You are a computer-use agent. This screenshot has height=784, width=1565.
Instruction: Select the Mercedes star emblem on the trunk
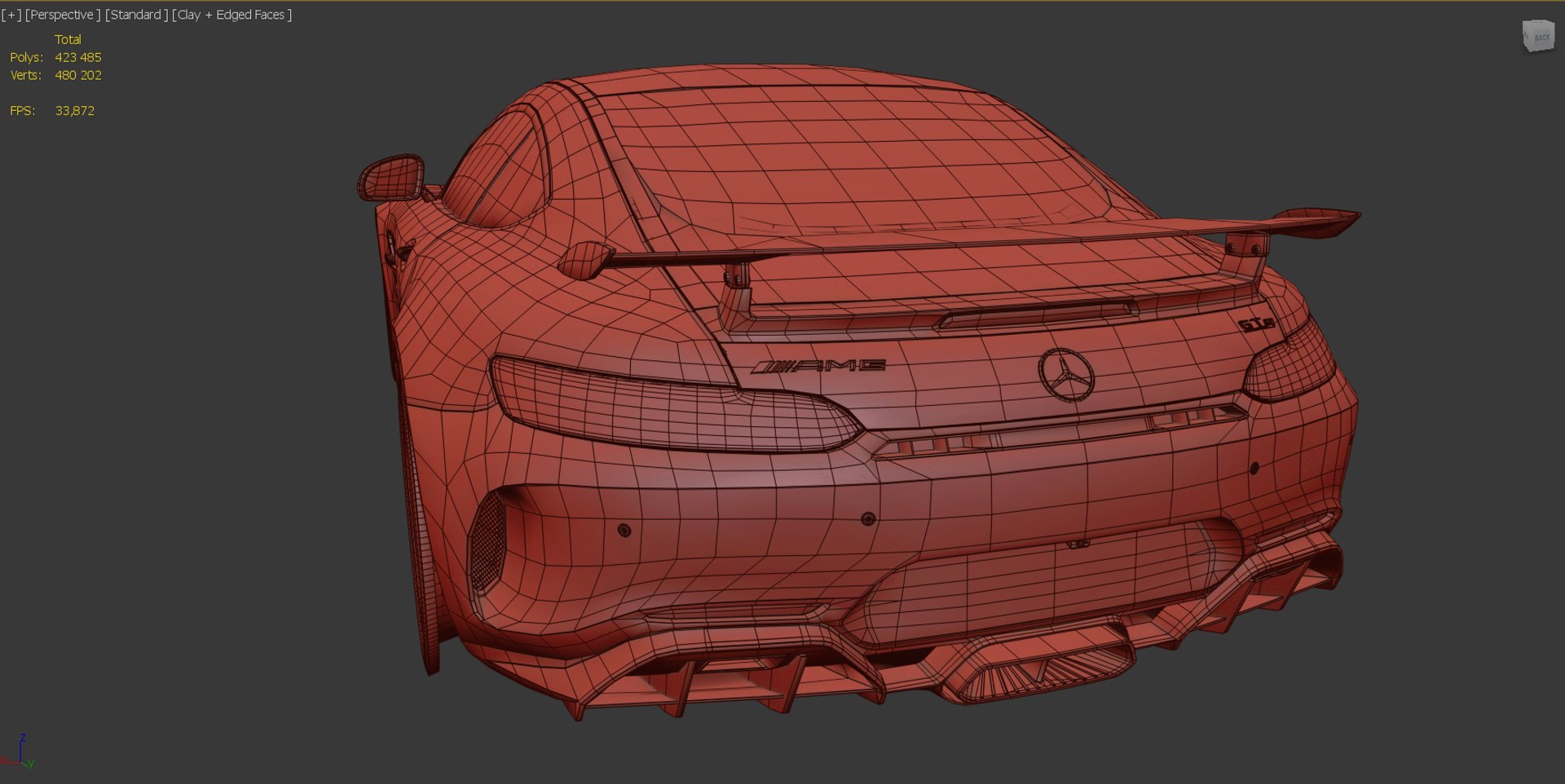coord(1066,375)
